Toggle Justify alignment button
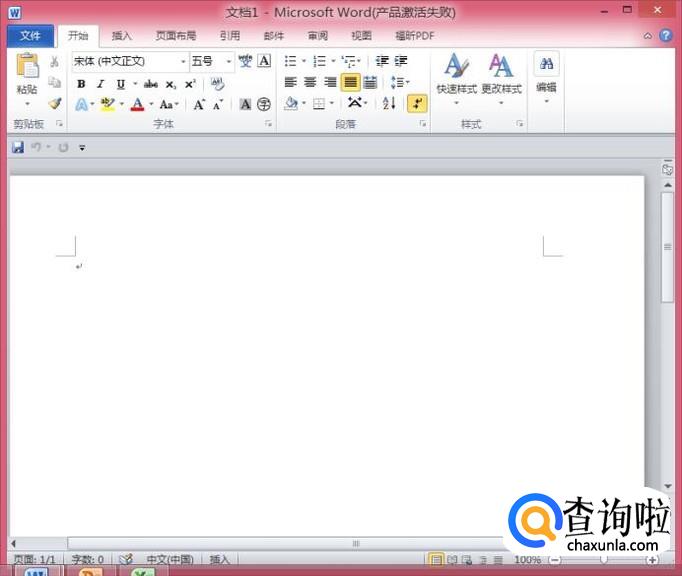Screen dimensions: 682x576 (350, 82)
